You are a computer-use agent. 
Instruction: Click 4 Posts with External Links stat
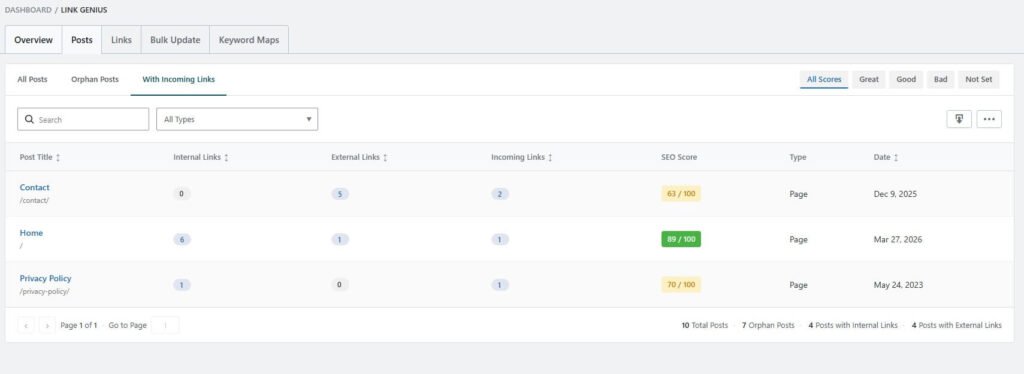(x=957, y=325)
